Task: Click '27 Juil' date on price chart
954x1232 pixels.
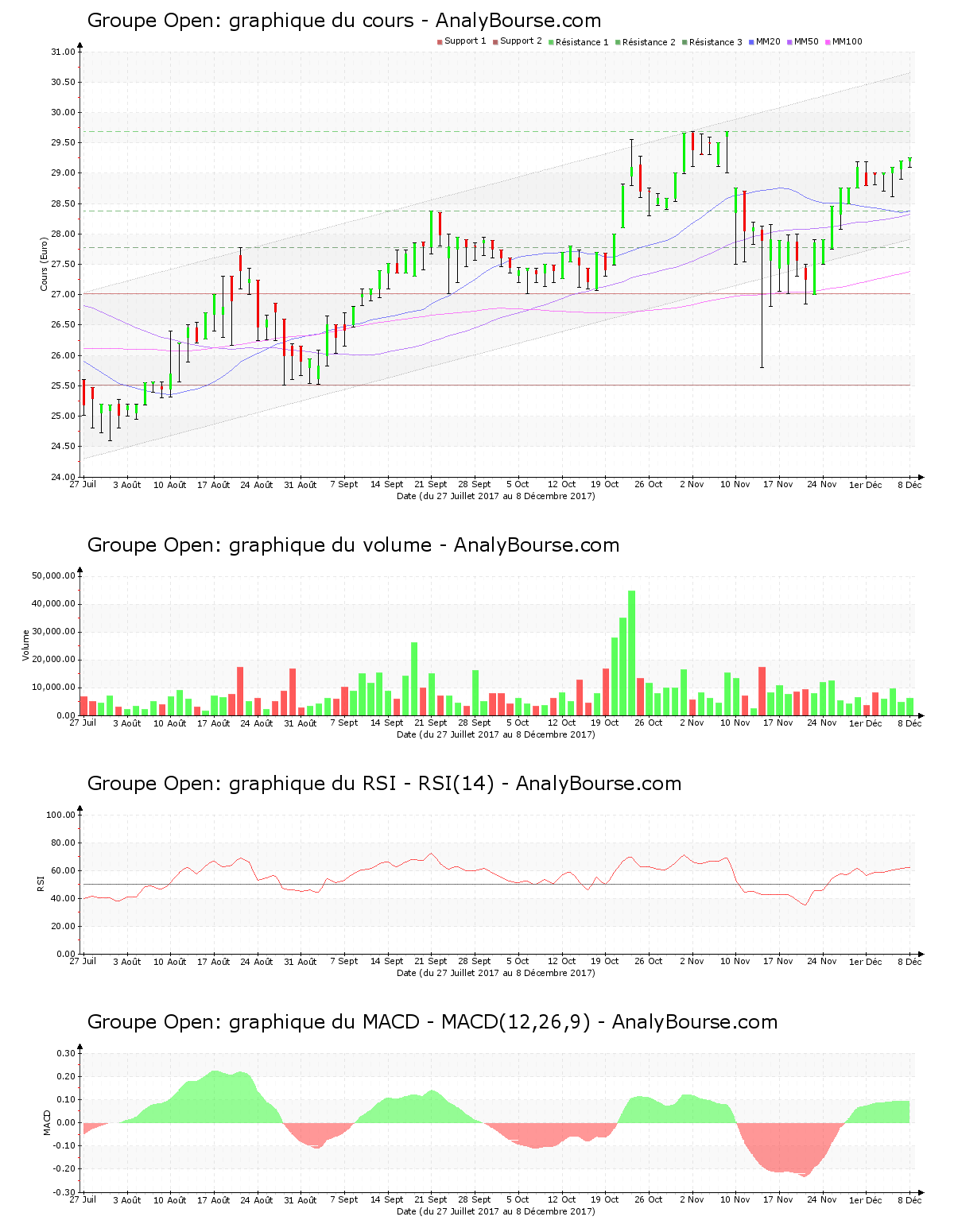Action: point(83,485)
